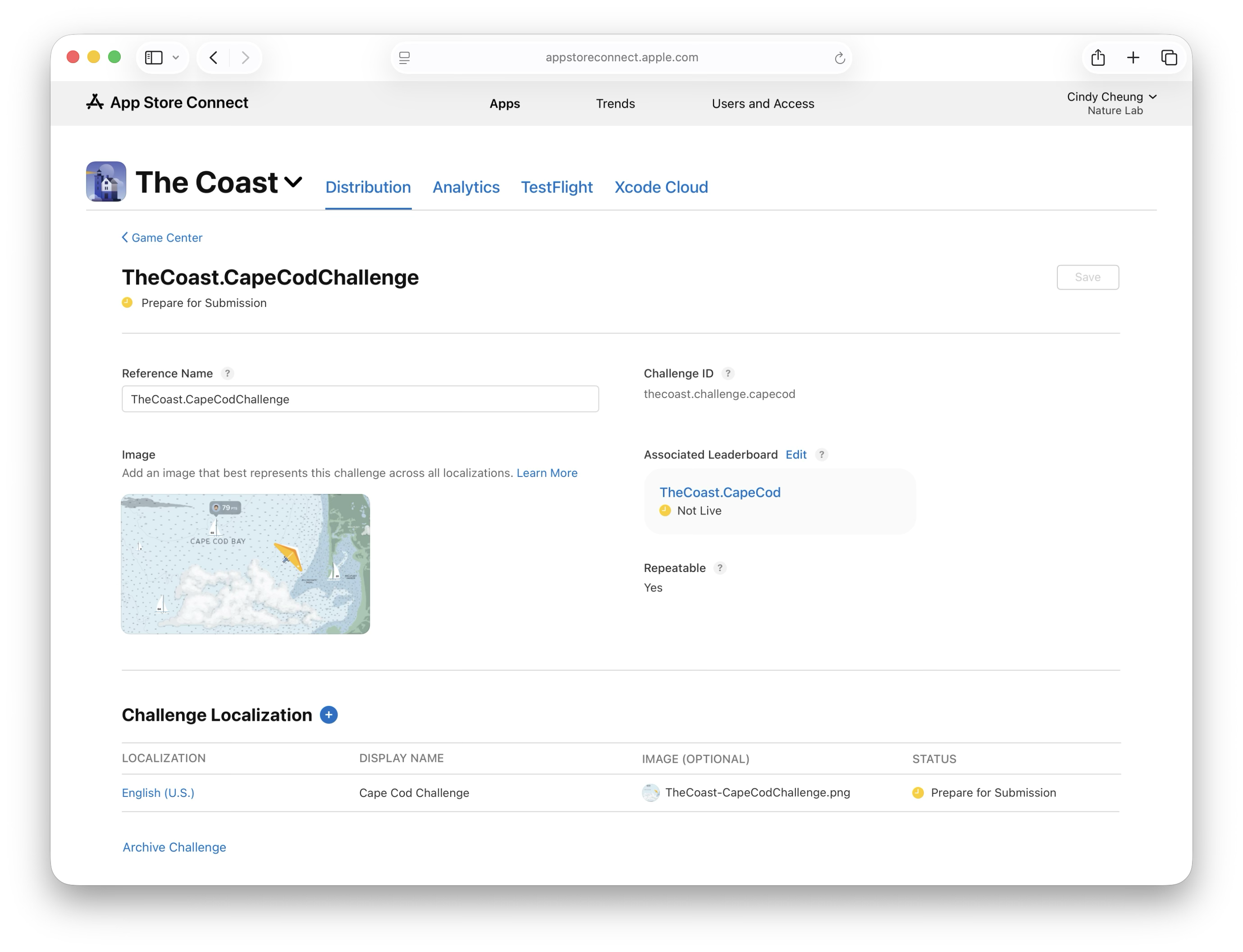Click the Not Live status indicator

click(x=665, y=511)
